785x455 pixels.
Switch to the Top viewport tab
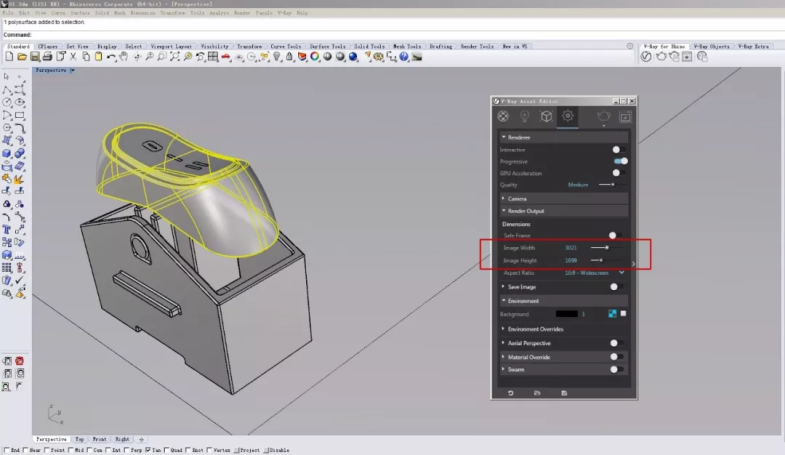coord(80,439)
